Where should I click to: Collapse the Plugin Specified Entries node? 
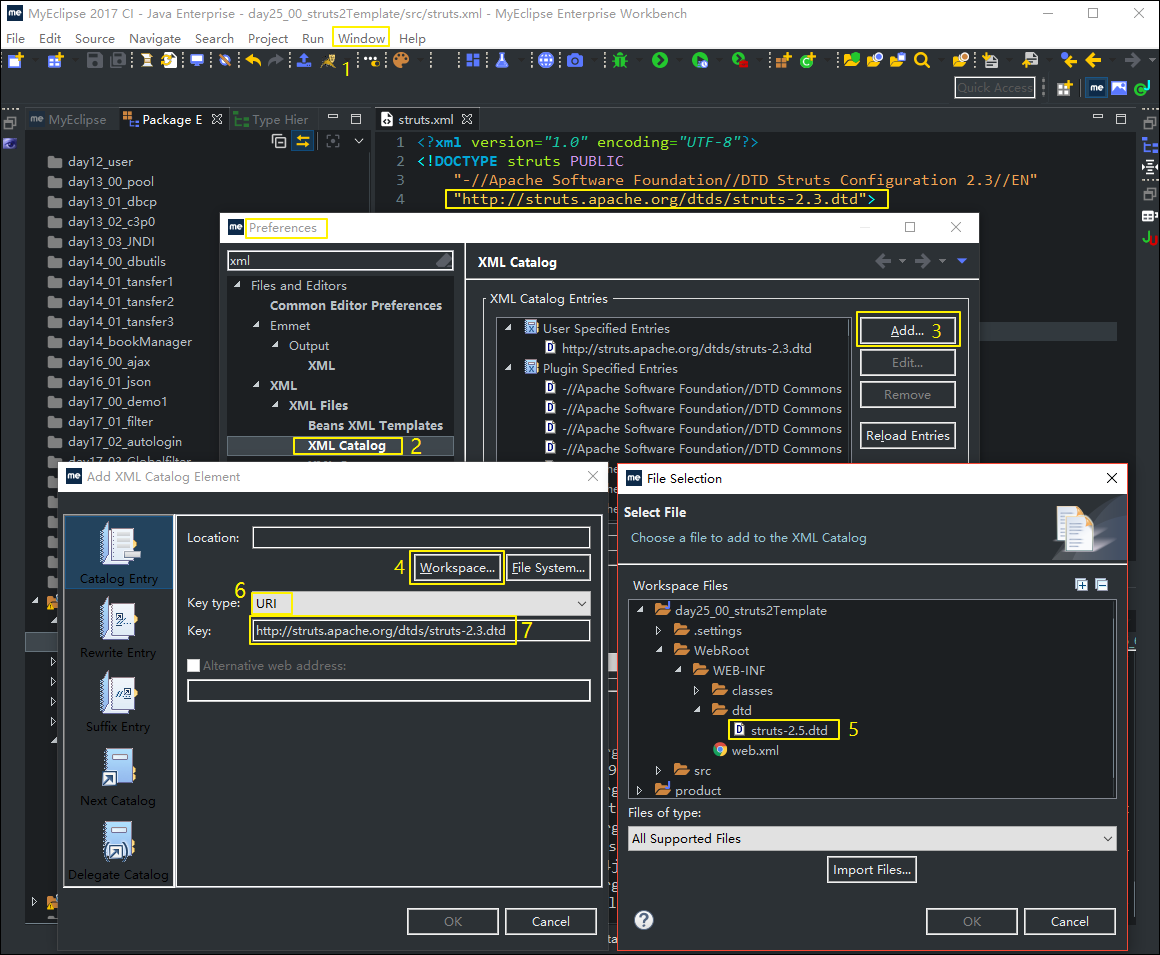pyautogui.click(x=509, y=368)
